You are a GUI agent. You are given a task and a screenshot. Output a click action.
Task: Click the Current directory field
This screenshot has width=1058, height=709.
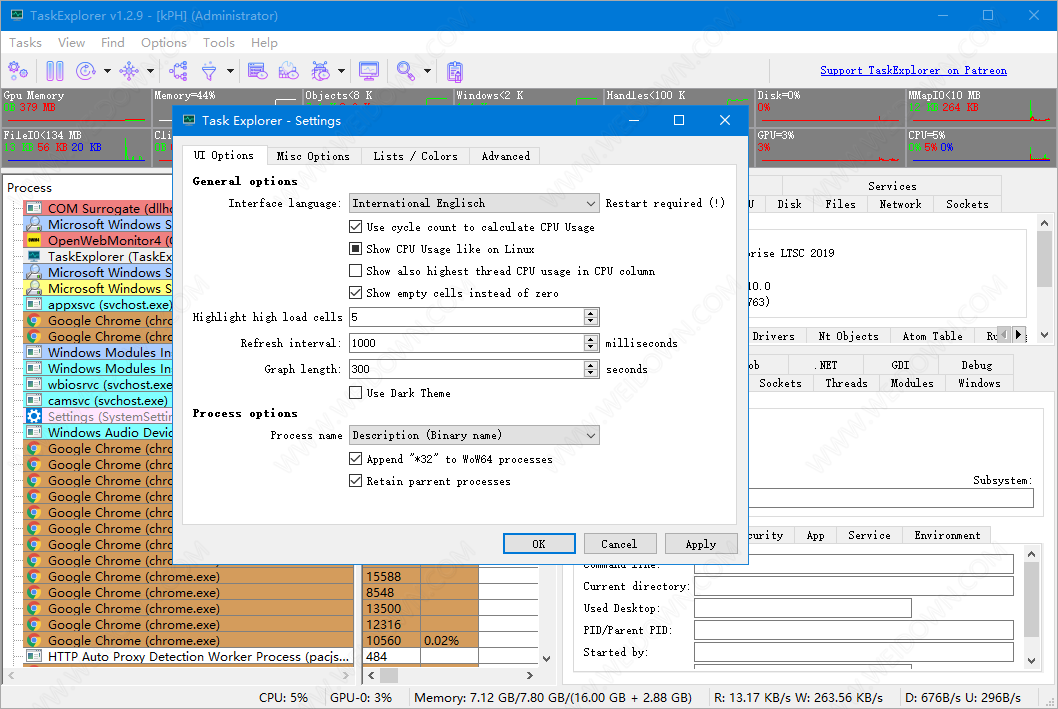click(x=854, y=586)
